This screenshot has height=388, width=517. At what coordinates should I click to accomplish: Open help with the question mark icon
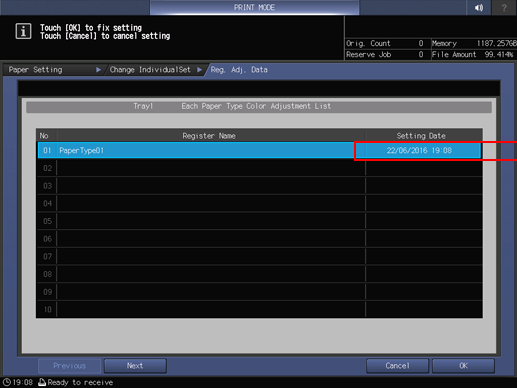click(504, 7)
